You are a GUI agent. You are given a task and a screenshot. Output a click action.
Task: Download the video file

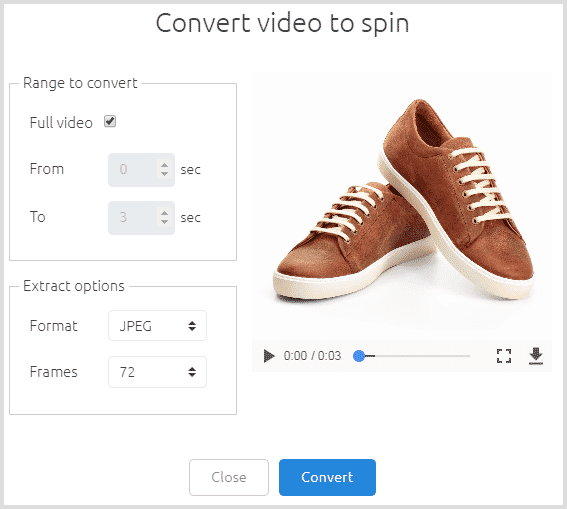point(536,356)
